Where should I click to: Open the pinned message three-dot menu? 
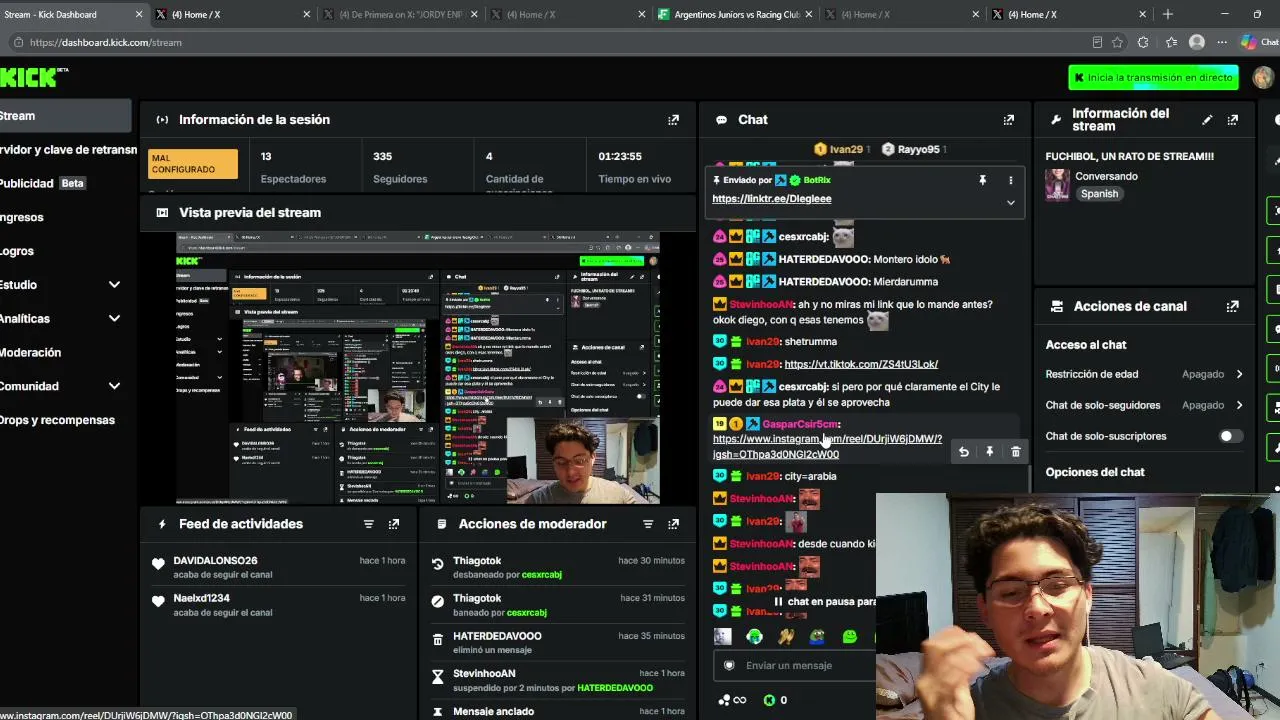[1010, 180]
